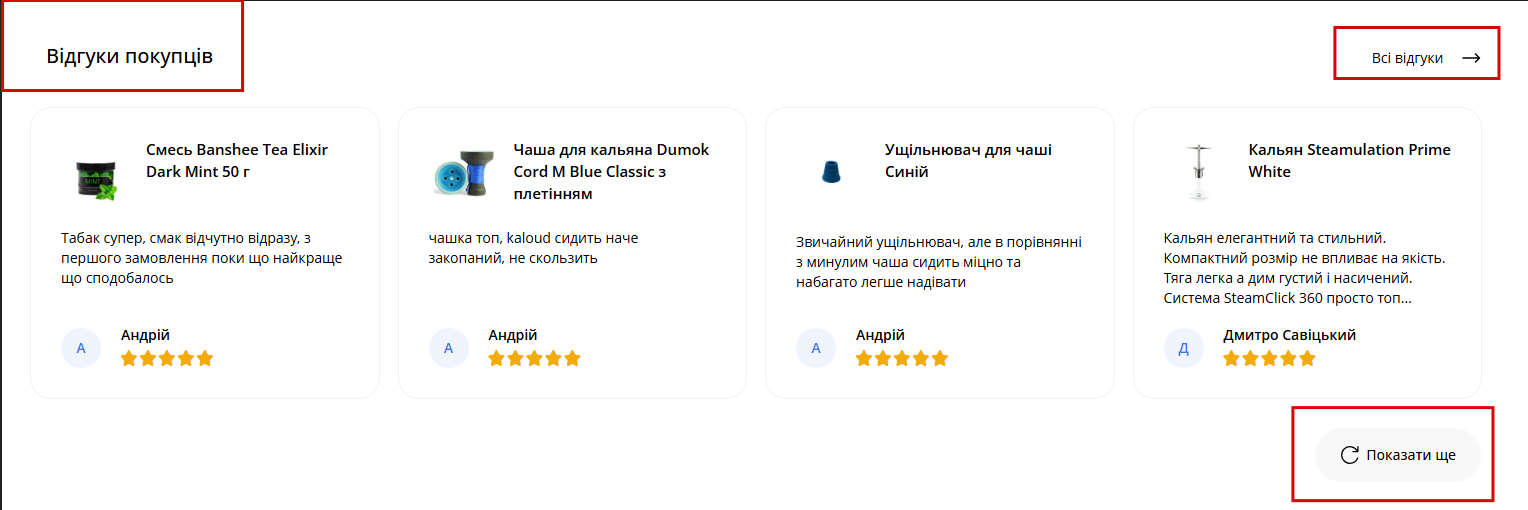1528x510 pixels.
Task: Open the blue Ущільнювач product image
Action: coord(830,172)
